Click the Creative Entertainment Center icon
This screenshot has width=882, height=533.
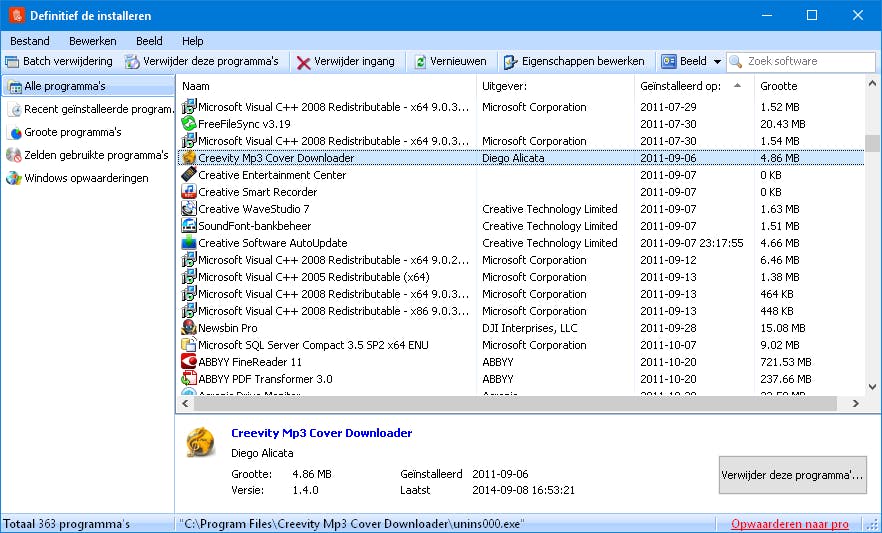[x=189, y=175]
